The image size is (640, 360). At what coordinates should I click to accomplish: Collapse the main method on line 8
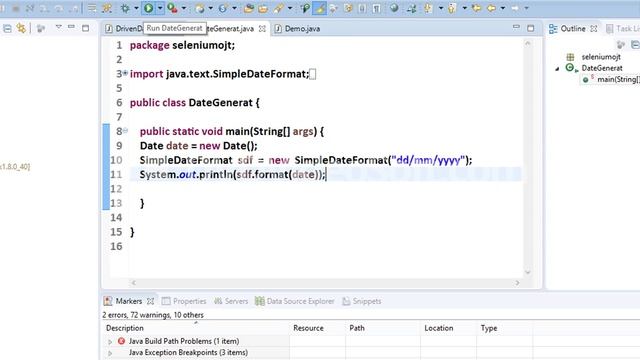coord(125,131)
